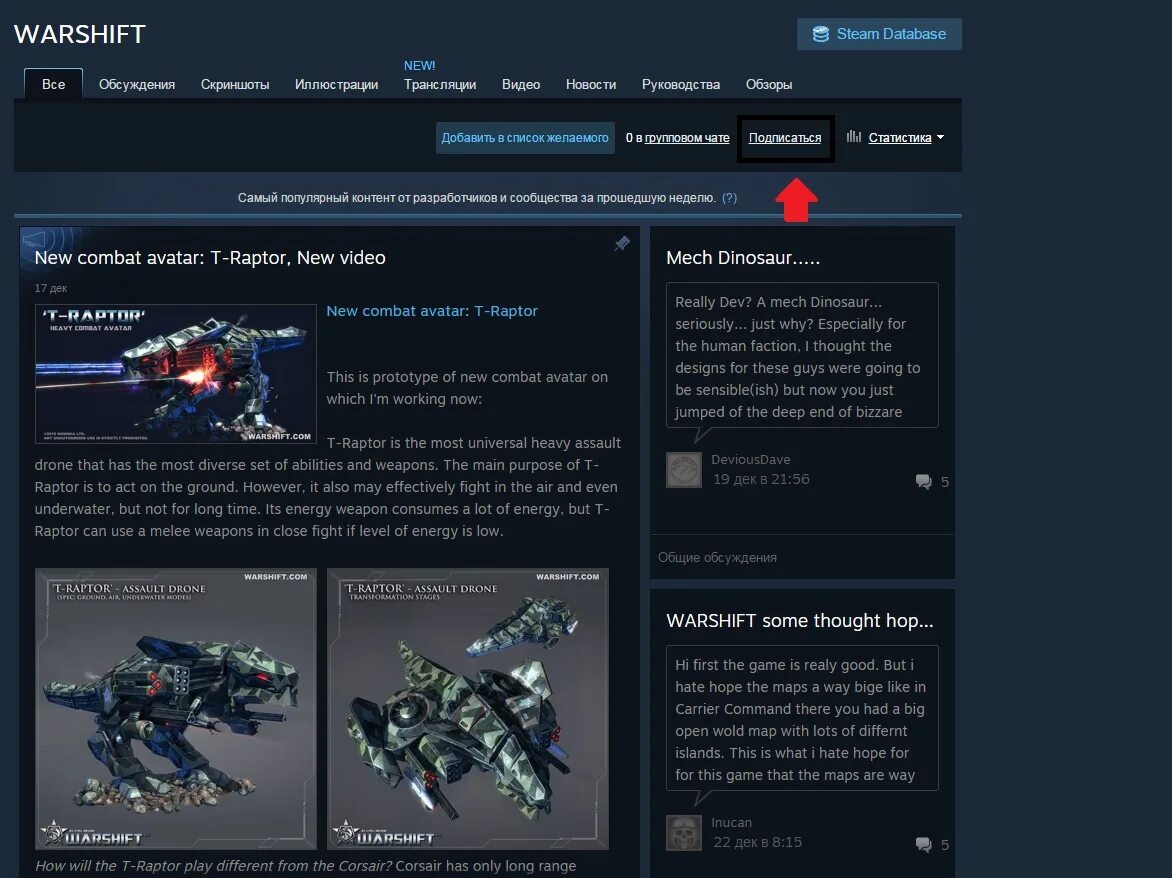Viewport: 1172px width, 878px height.
Task: Switch to the Руководства tab
Action: click(681, 84)
